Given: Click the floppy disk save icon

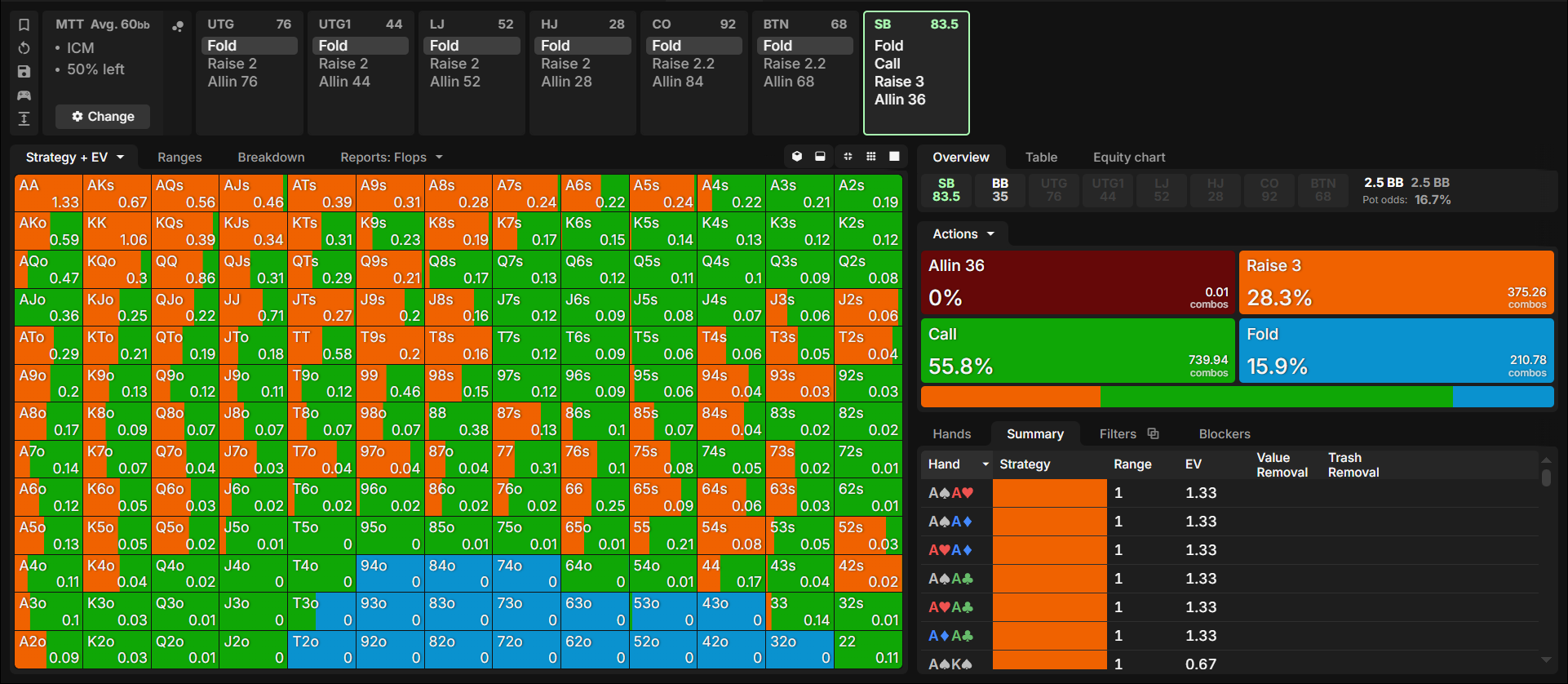Looking at the screenshot, I should pos(24,72).
